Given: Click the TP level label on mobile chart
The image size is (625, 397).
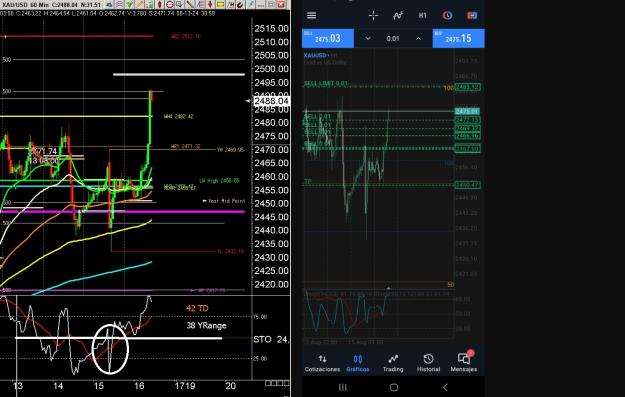Looking at the screenshot, I should [308, 181].
